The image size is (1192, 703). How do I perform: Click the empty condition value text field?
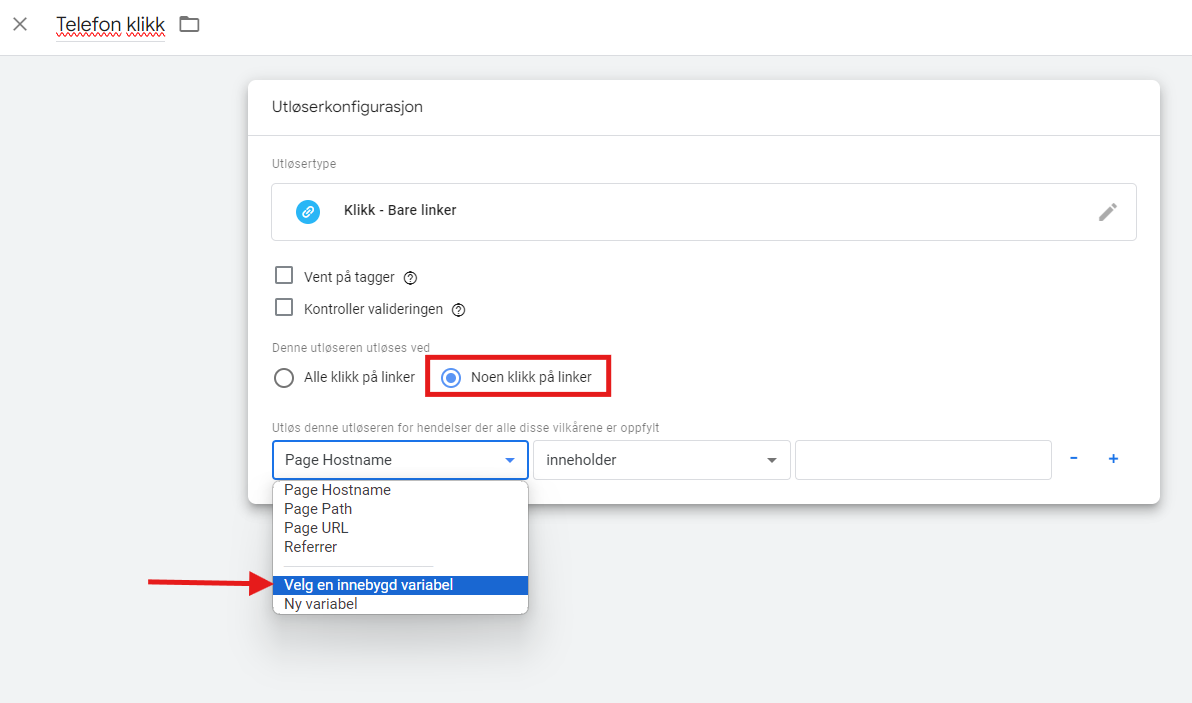(923, 460)
